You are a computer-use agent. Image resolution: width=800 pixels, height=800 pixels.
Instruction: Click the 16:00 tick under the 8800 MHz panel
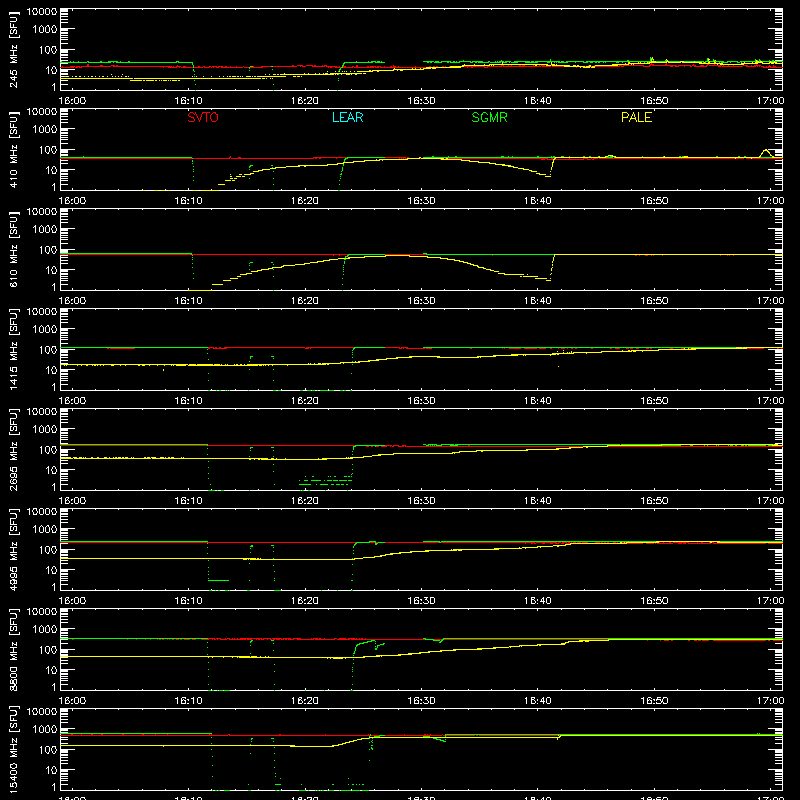[x=72, y=701]
